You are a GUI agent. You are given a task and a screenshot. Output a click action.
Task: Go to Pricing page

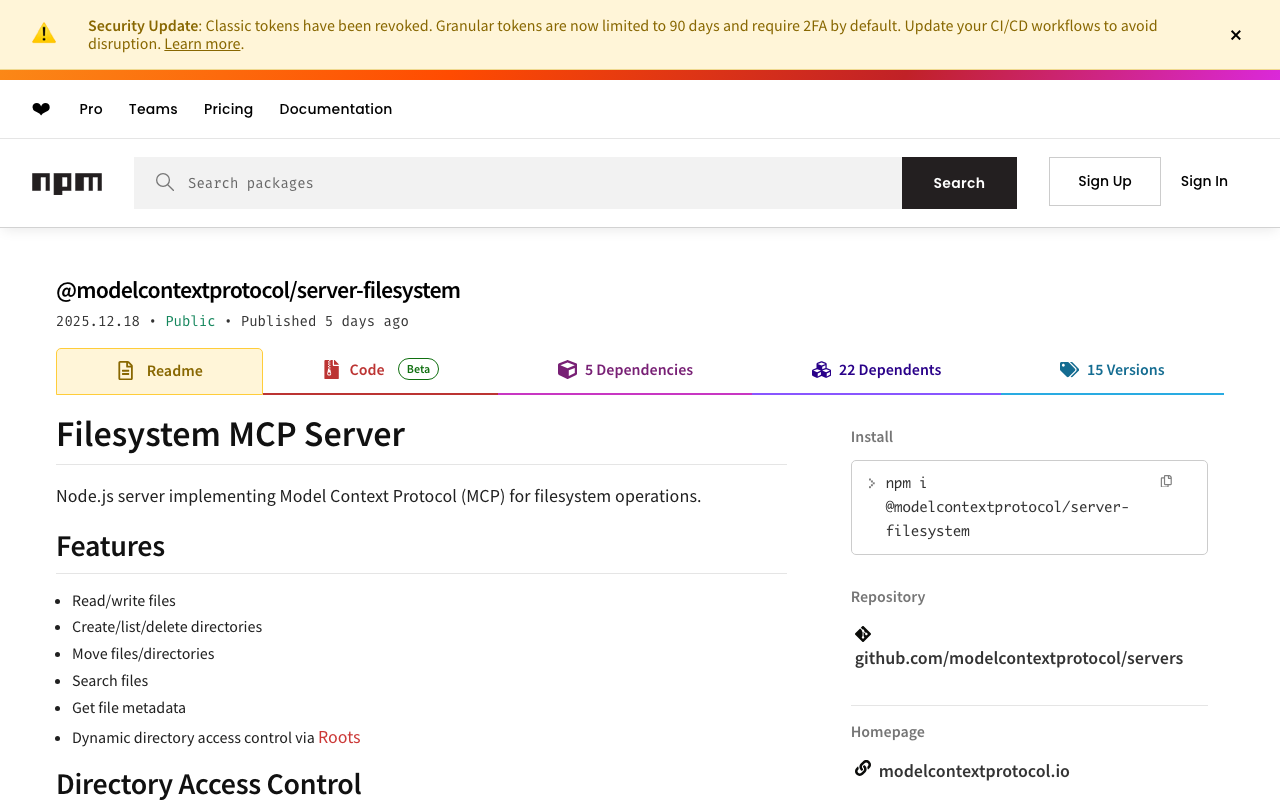click(228, 109)
